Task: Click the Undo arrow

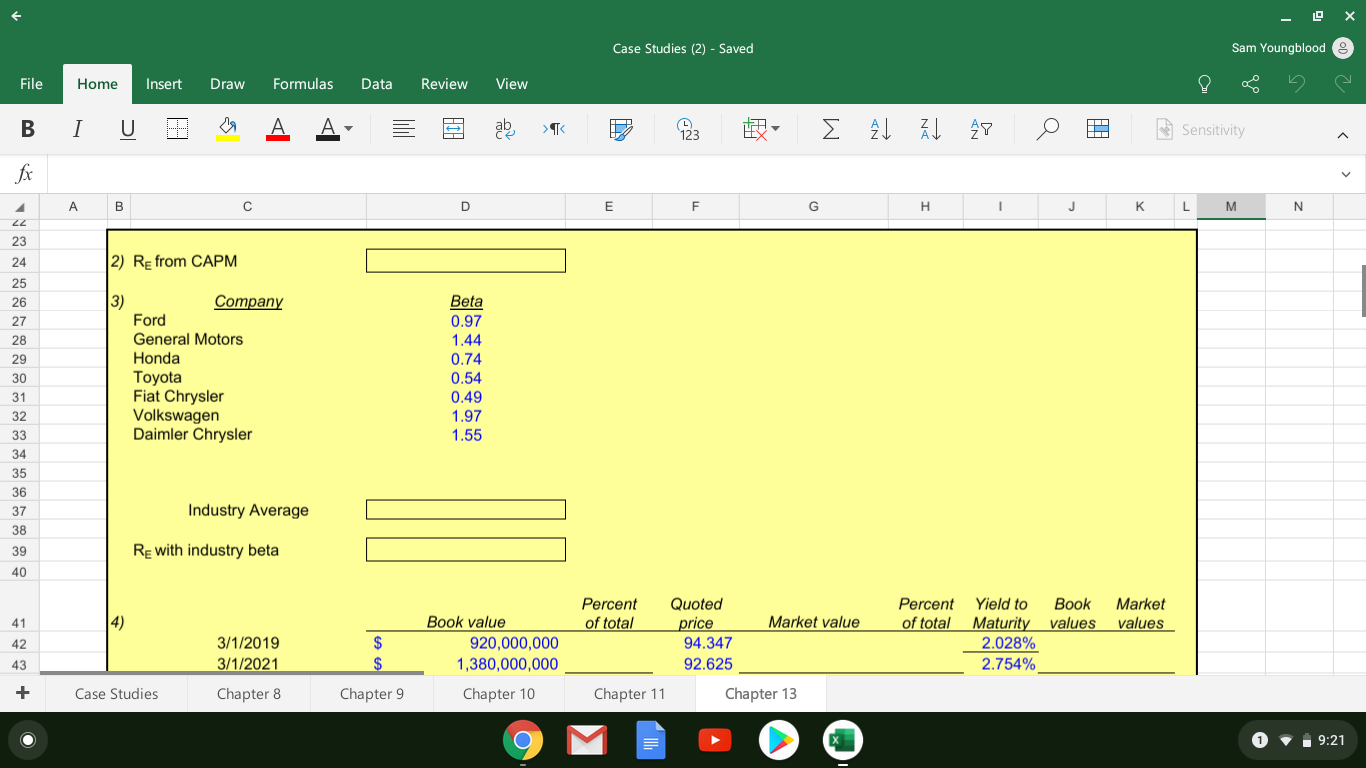Action: [1296, 85]
